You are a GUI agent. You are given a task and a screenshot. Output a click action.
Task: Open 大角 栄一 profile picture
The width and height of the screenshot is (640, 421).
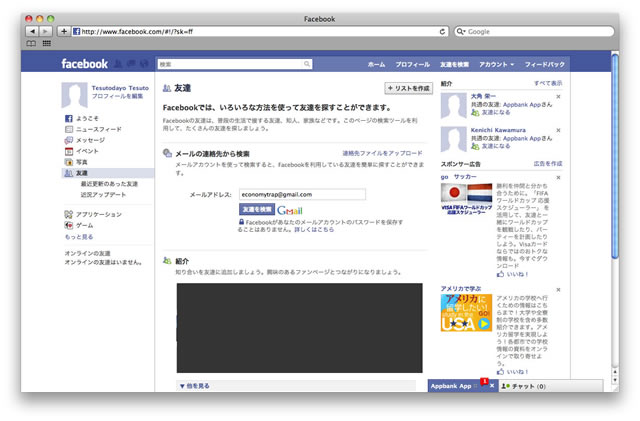(x=453, y=106)
